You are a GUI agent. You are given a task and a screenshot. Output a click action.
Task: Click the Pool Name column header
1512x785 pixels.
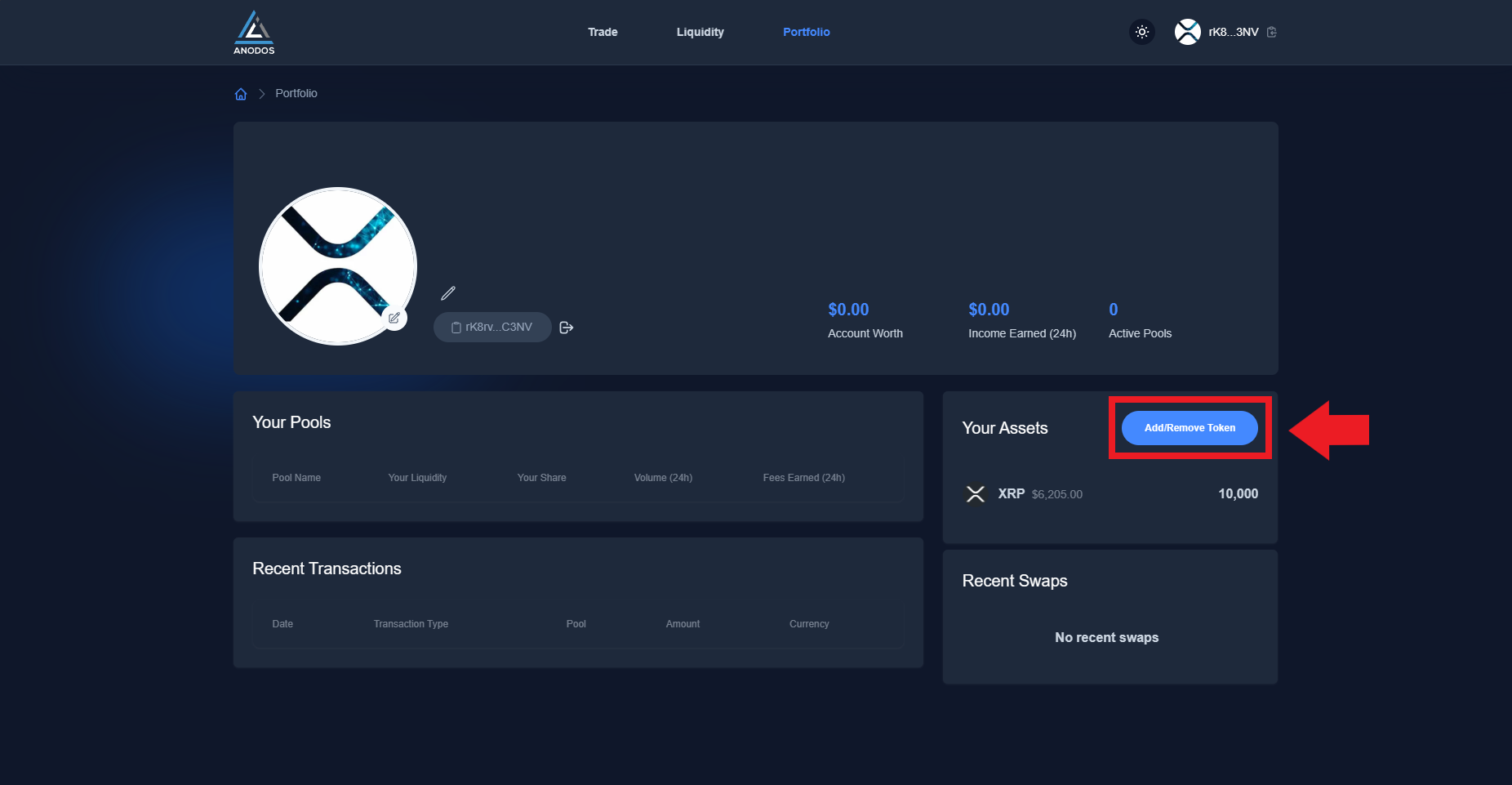[x=296, y=478]
